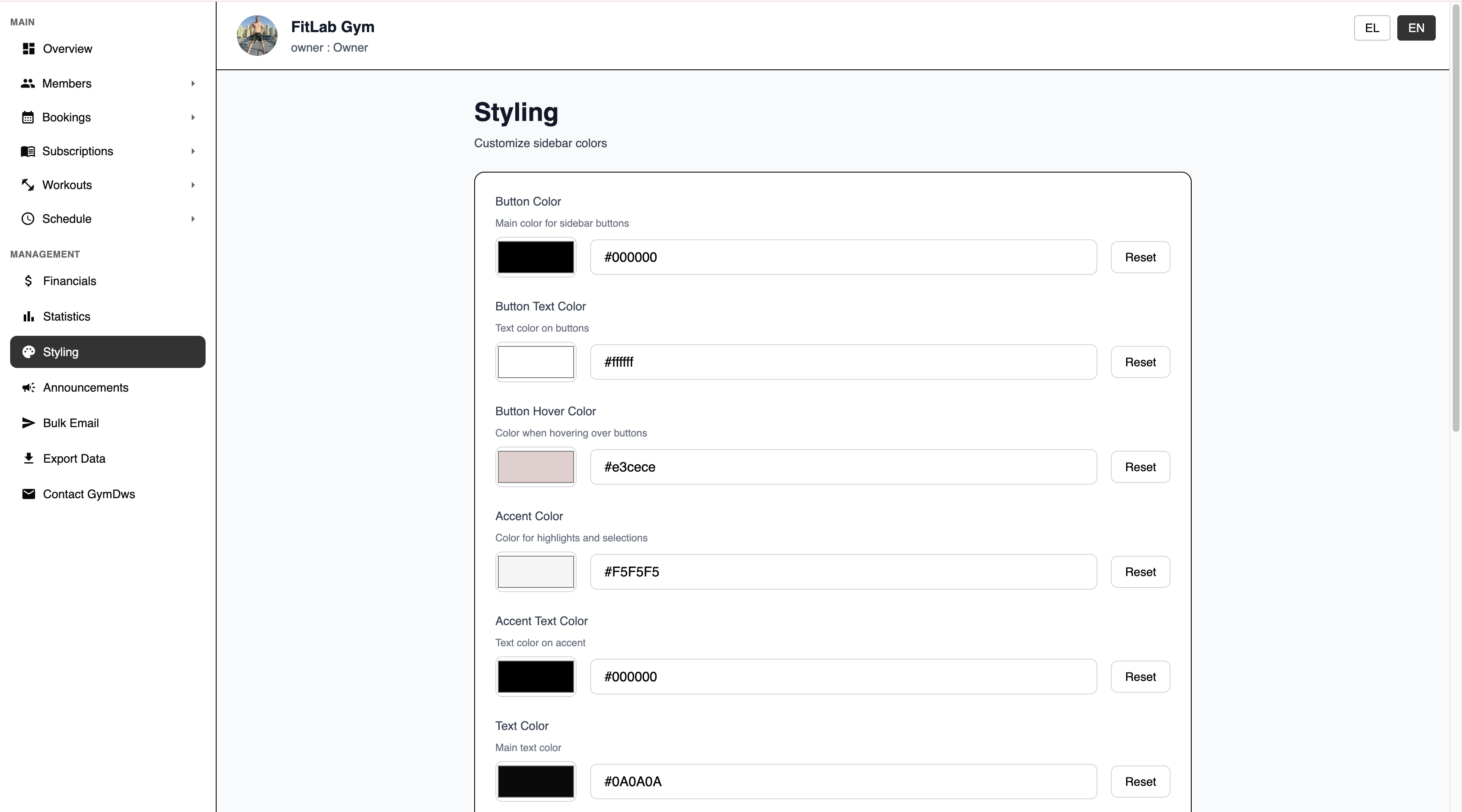Focus the #ffffff hex input
This screenshot has width=1462, height=812.
[x=844, y=362]
